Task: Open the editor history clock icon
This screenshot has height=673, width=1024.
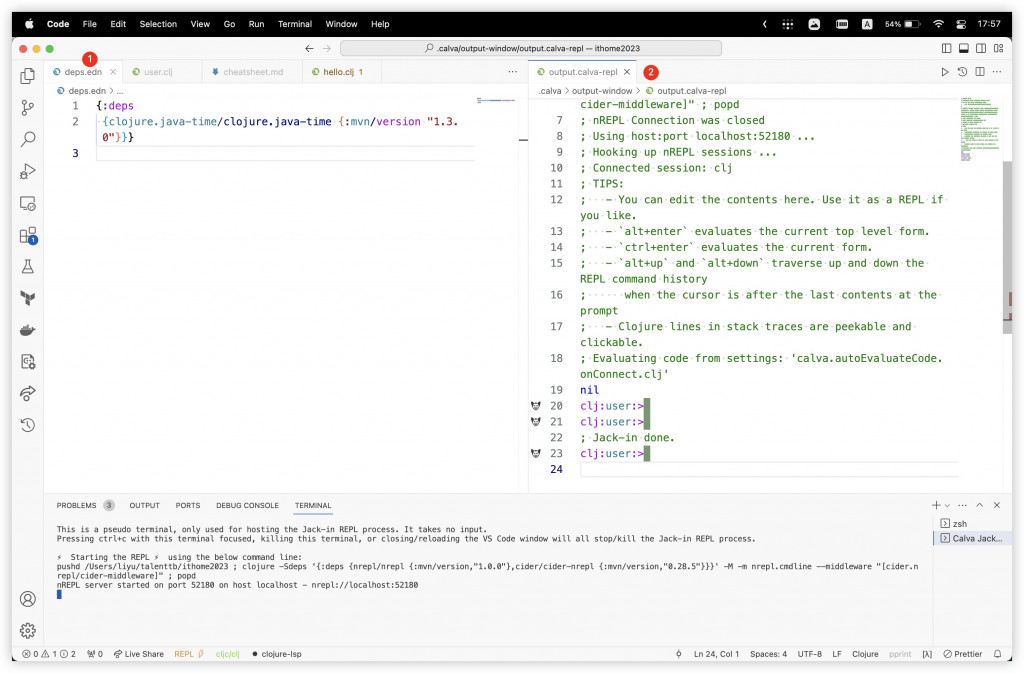Action: pyautogui.click(x=962, y=72)
